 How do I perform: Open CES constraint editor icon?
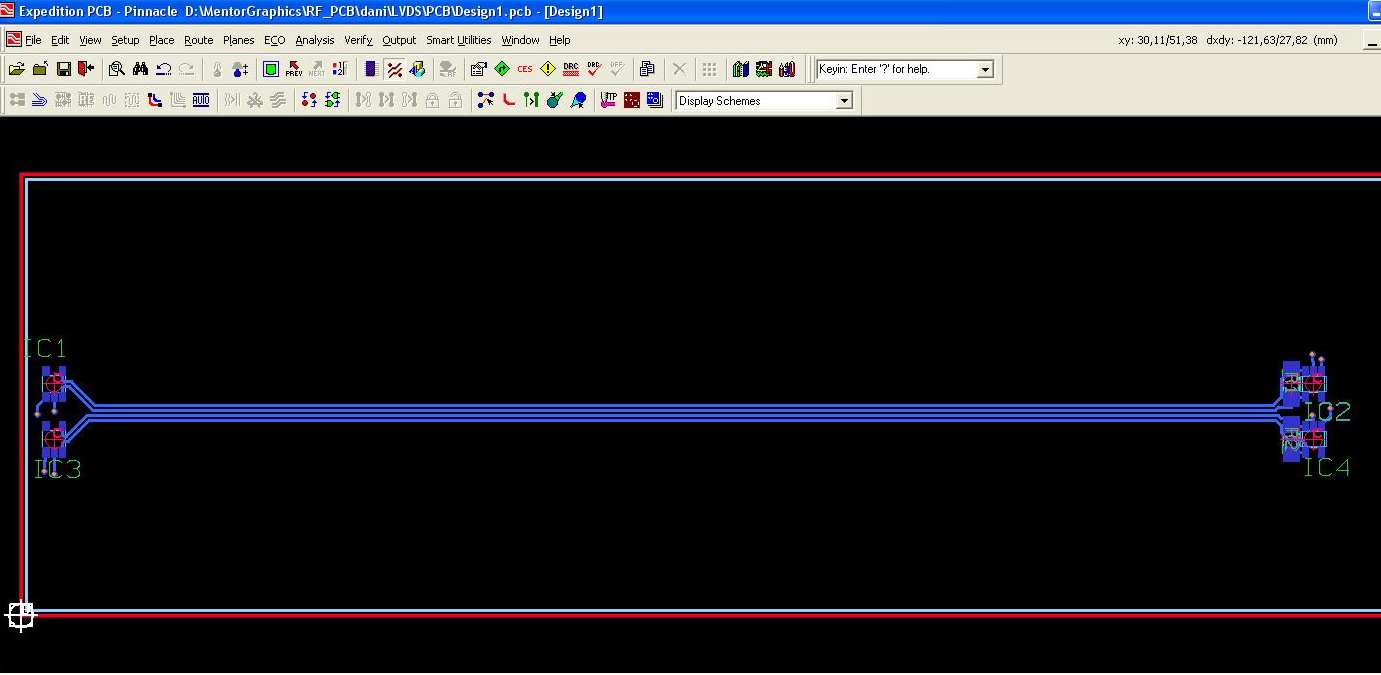(524, 69)
